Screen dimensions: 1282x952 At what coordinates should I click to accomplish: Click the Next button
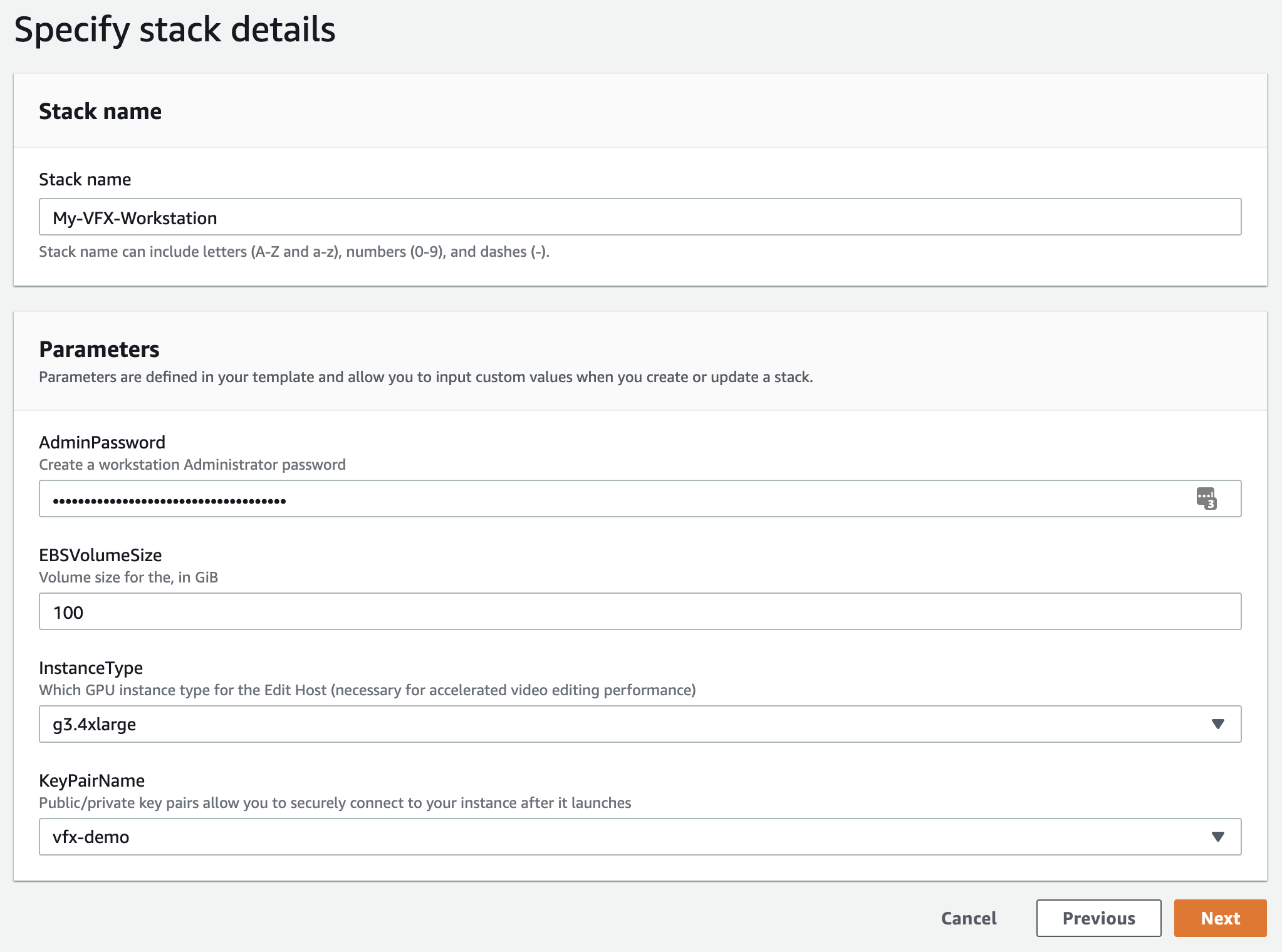[1220, 918]
